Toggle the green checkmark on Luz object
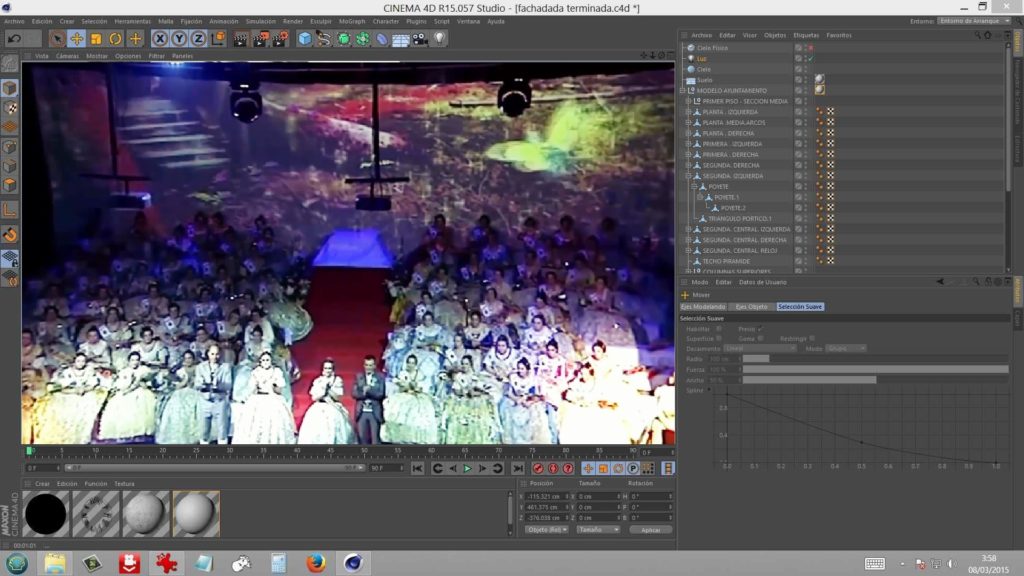The height and width of the screenshot is (576, 1024). [810, 59]
